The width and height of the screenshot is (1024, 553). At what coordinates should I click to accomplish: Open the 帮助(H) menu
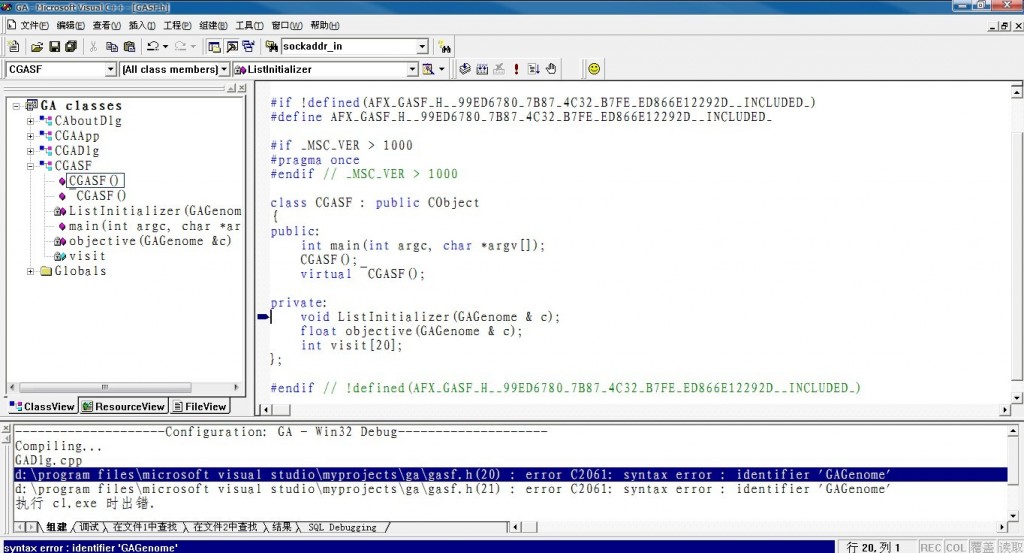click(325, 25)
